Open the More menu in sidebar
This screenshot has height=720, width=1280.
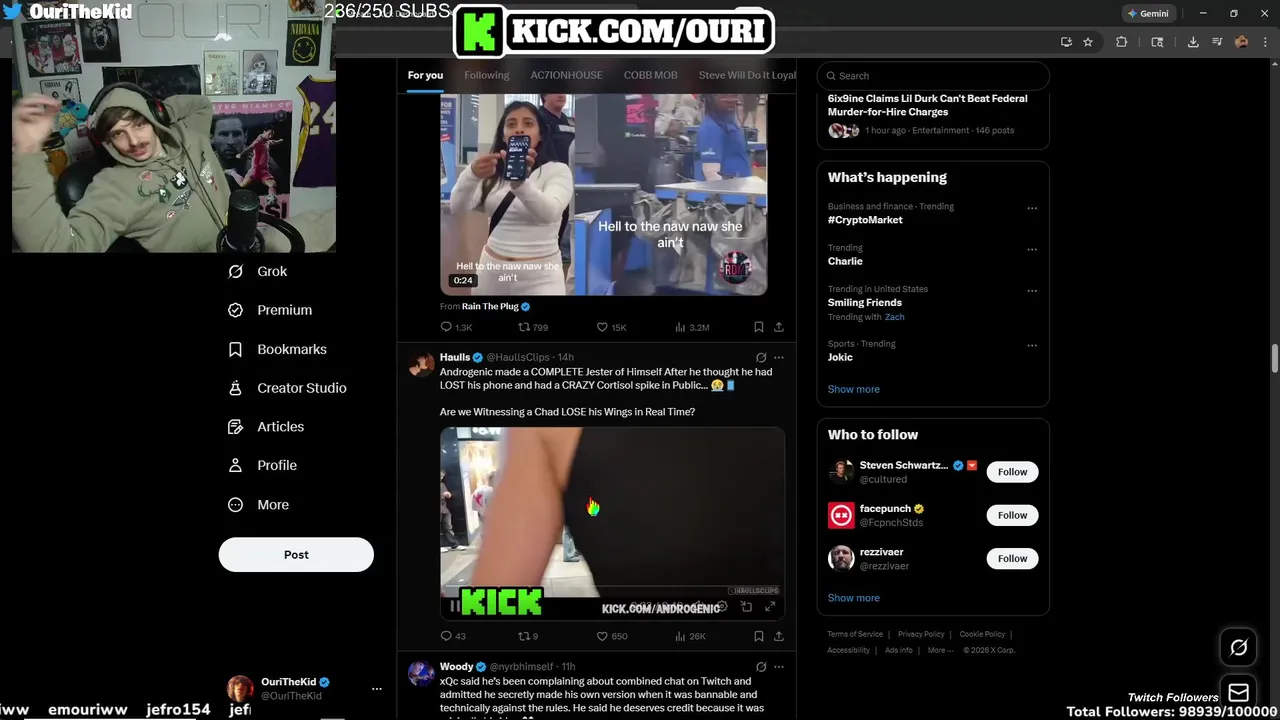[258, 505]
